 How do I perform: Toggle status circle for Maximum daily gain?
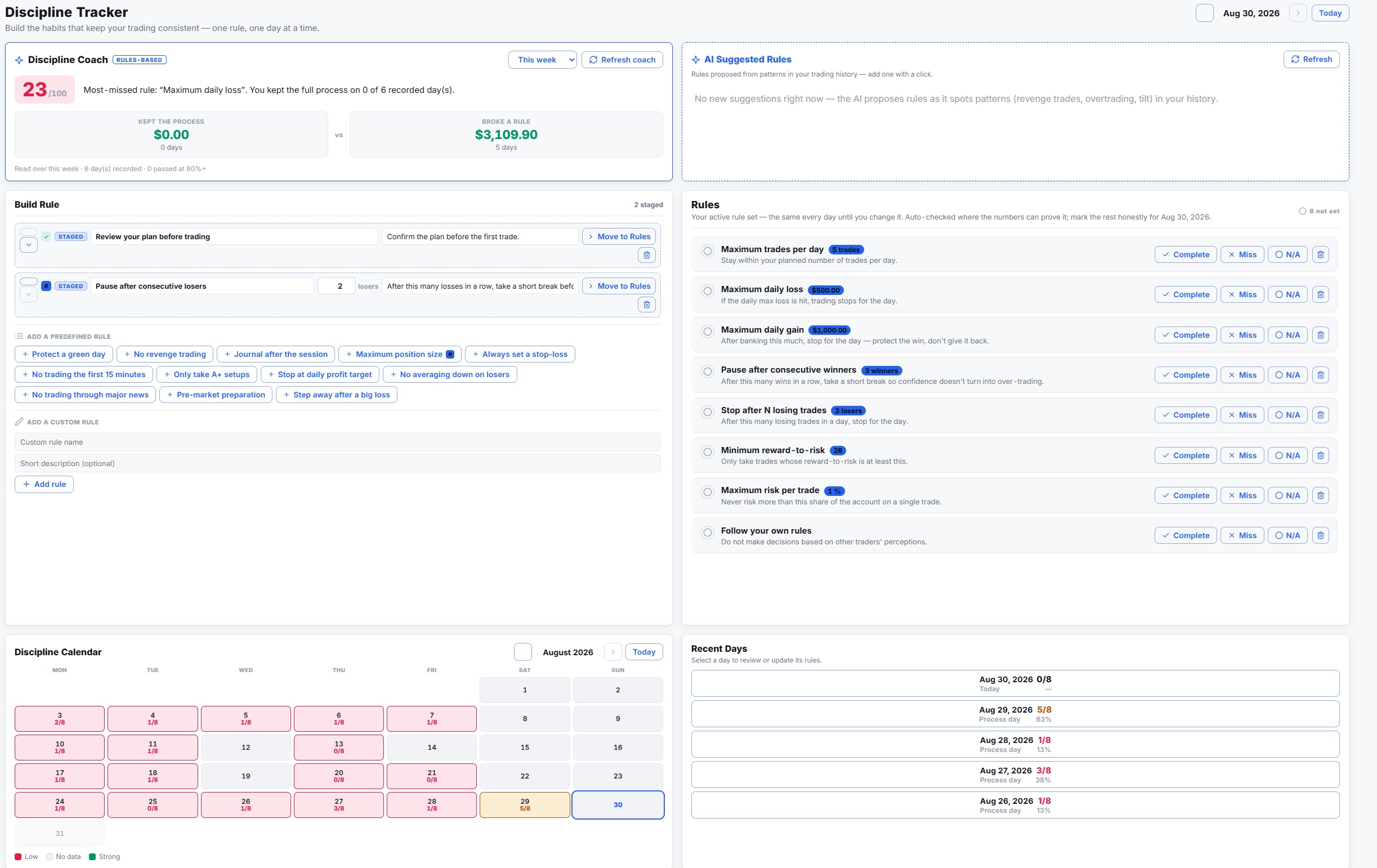pyautogui.click(x=708, y=332)
